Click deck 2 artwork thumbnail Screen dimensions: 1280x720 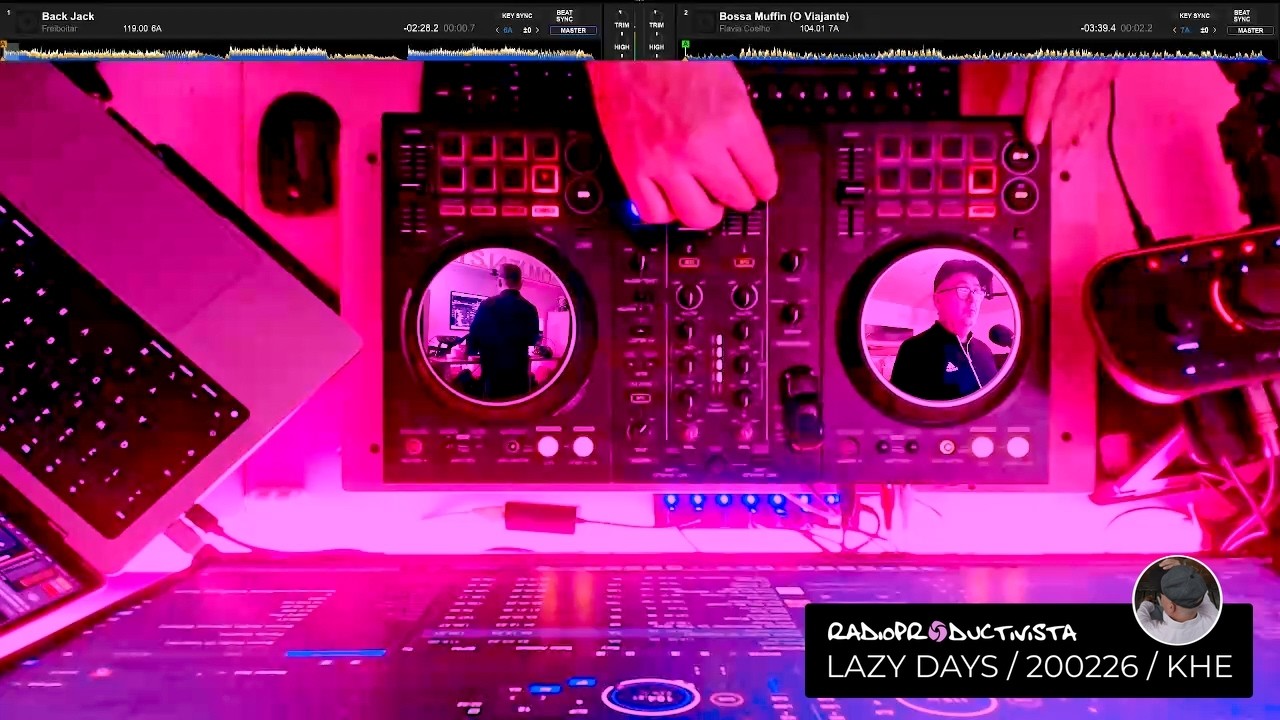coord(704,22)
